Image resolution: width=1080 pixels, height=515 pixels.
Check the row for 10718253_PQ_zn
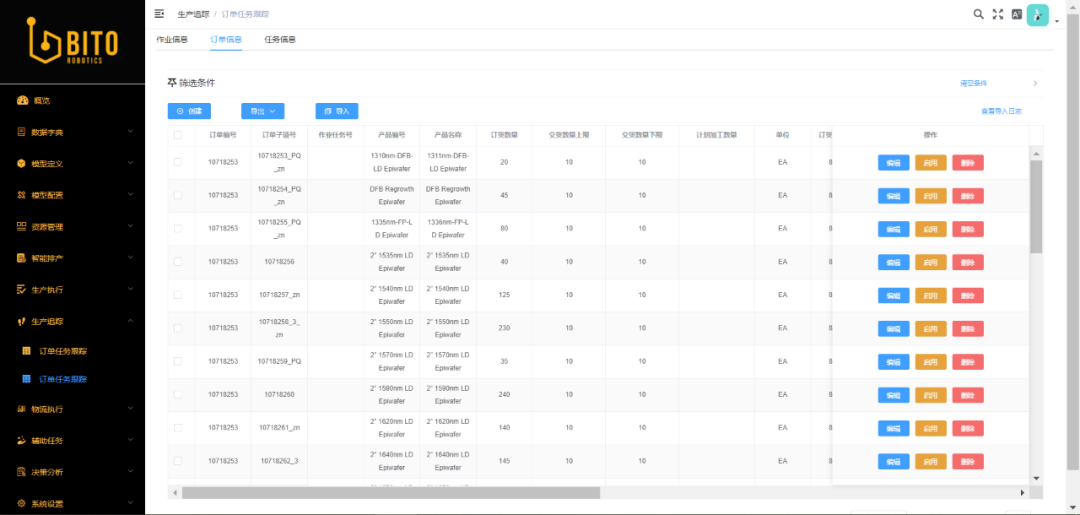pos(178,162)
